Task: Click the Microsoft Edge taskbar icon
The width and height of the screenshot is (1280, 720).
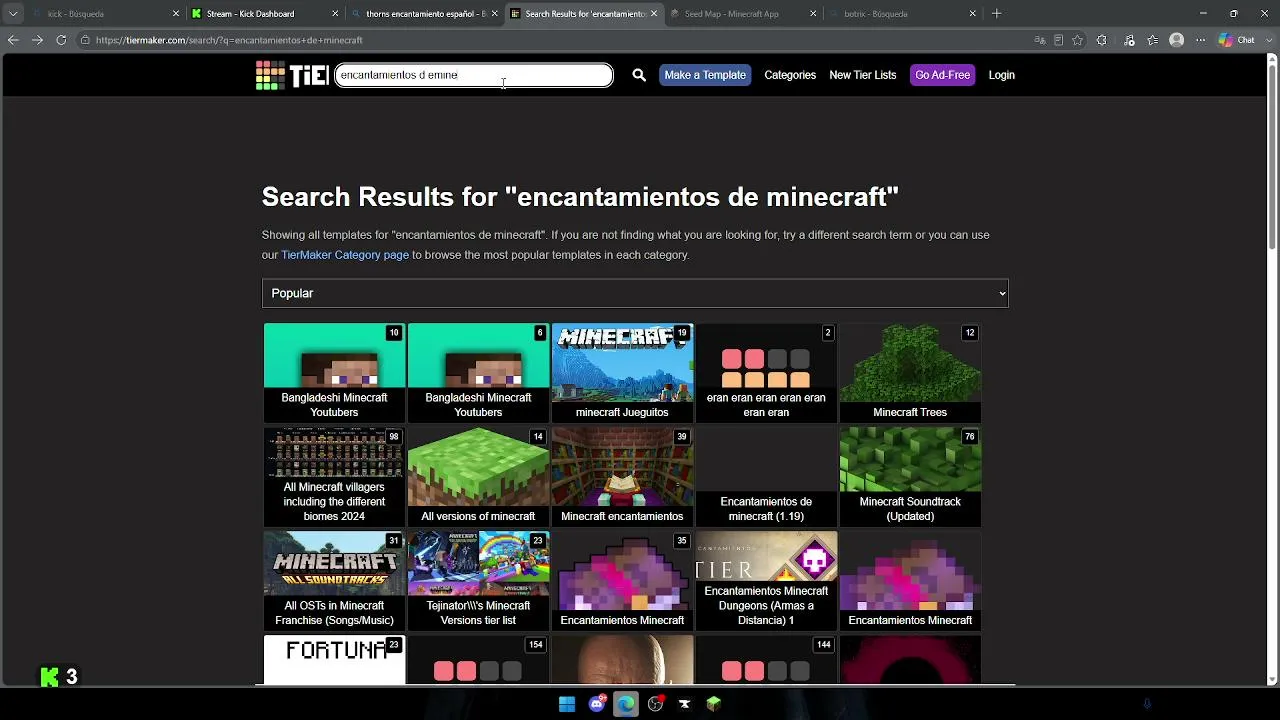Action: click(626, 704)
